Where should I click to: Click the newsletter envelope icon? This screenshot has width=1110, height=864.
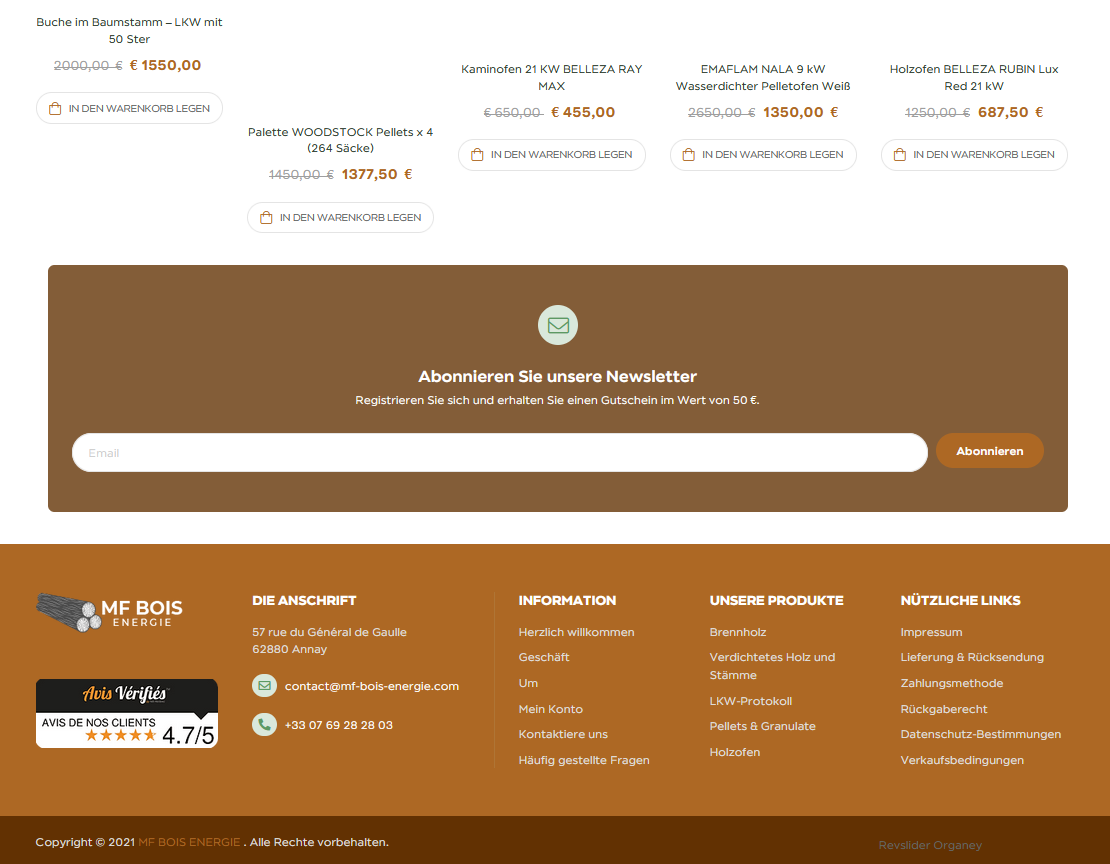point(558,325)
